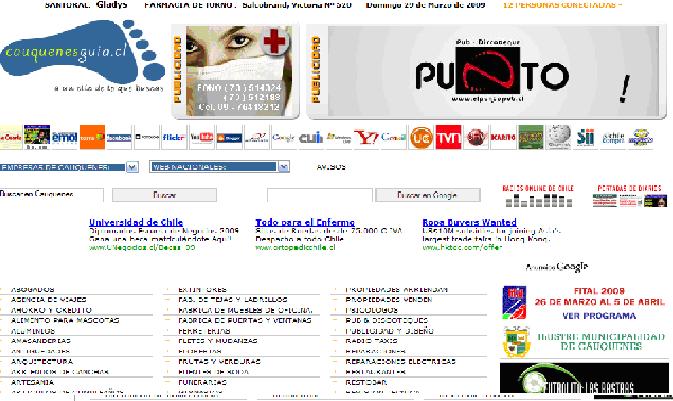Open the emol news shortcut icon
The height and width of the screenshot is (401, 673).
[64, 137]
